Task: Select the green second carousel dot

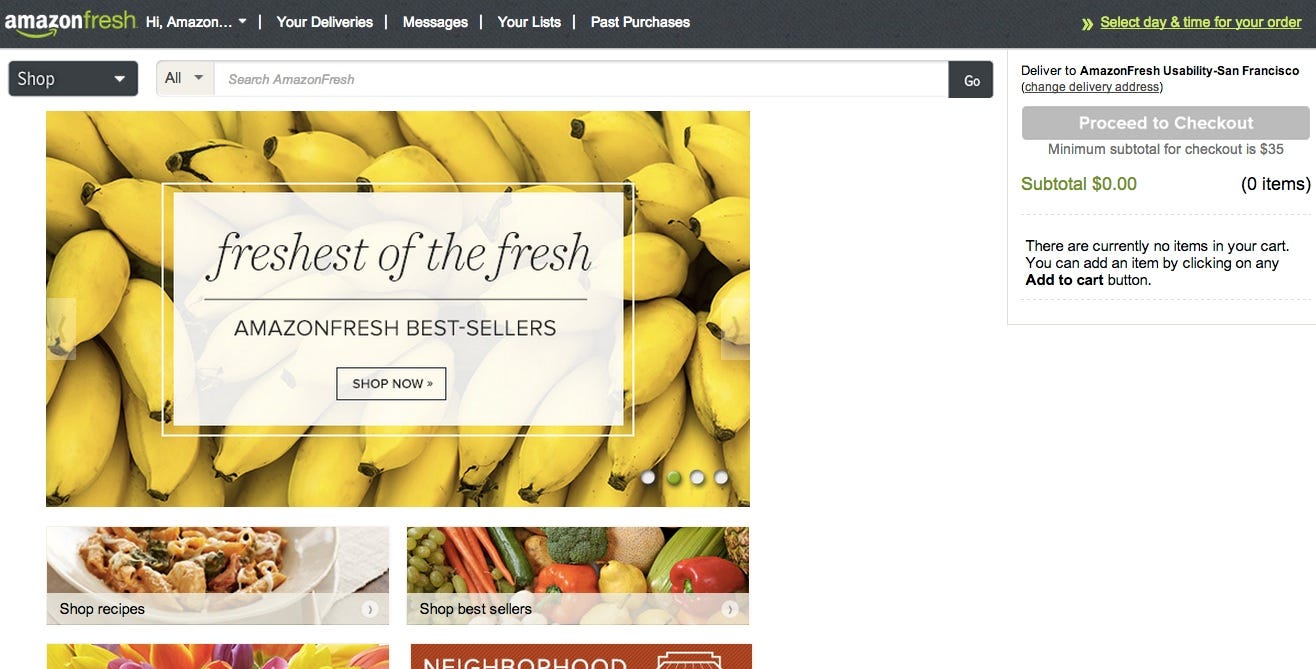Action: 673,477
